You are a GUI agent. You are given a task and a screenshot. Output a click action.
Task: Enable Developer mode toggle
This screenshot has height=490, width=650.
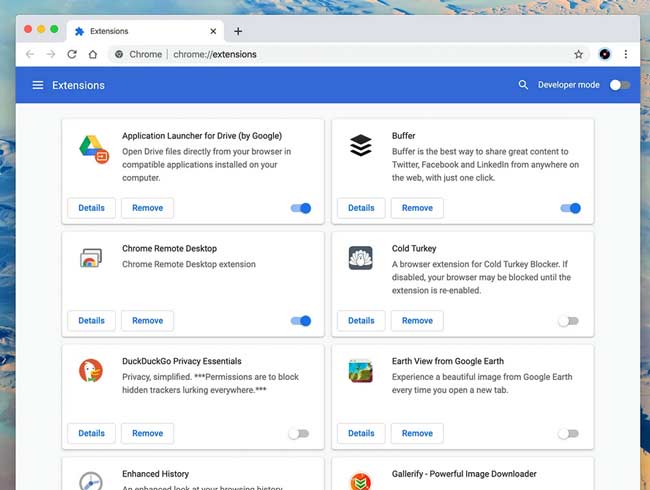point(620,85)
